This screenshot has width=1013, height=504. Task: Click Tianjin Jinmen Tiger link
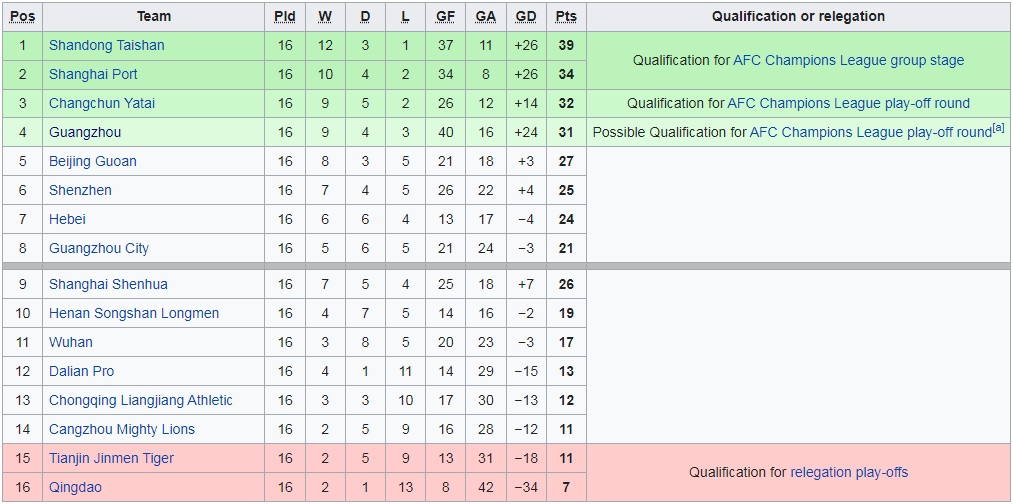[x=111, y=458]
